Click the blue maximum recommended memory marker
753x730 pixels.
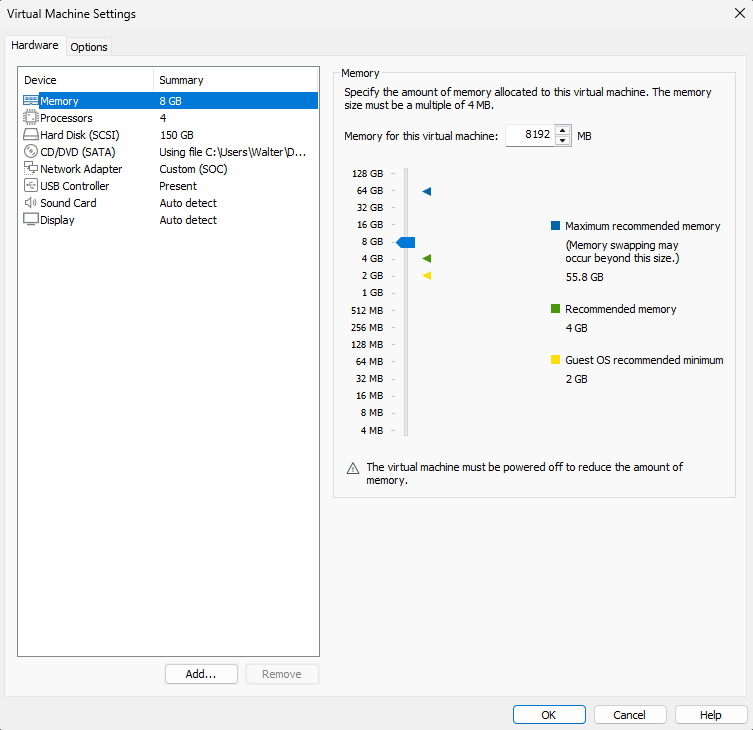(427, 191)
